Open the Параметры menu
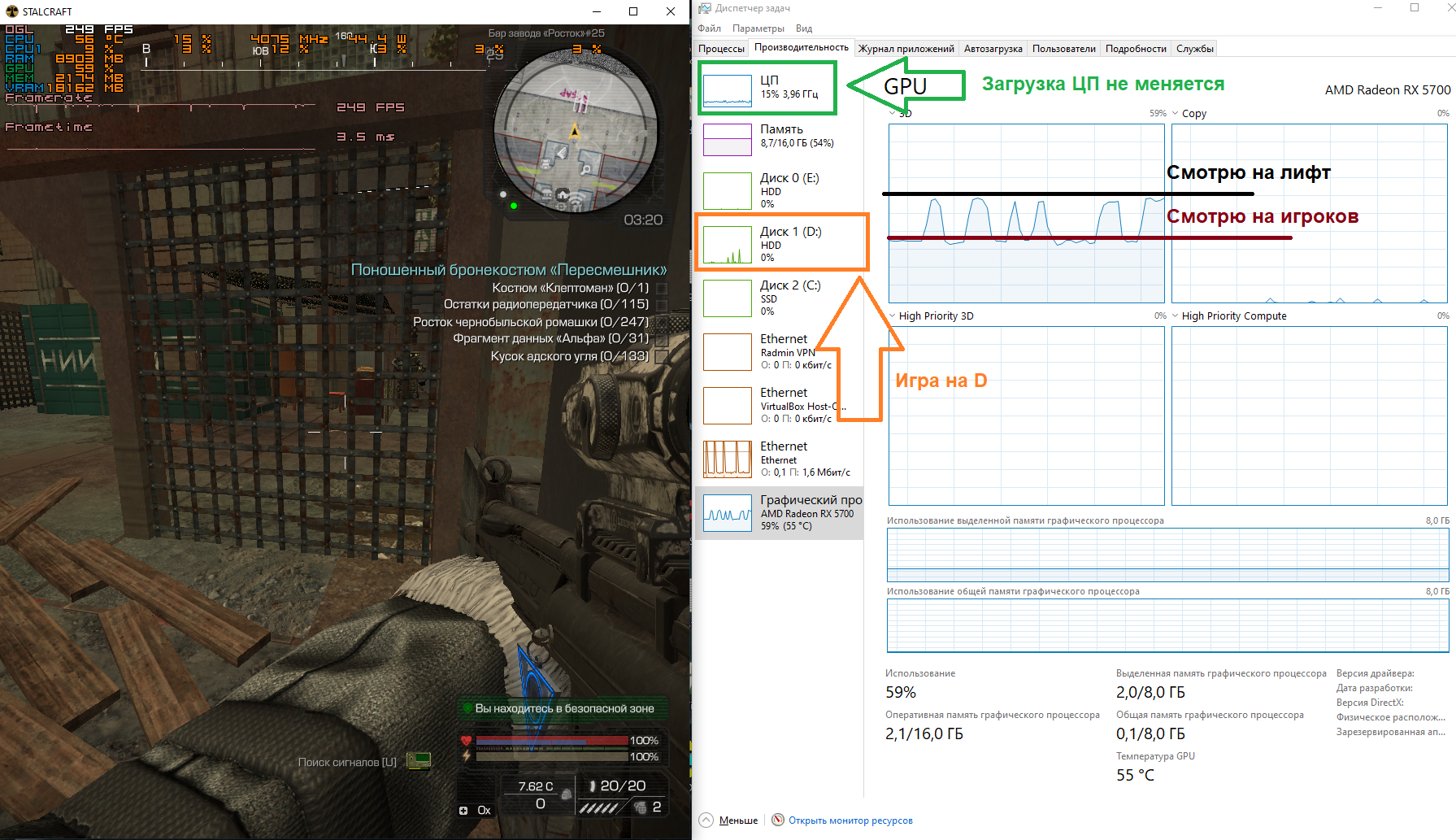The image size is (1456, 840). pyautogui.click(x=758, y=28)
